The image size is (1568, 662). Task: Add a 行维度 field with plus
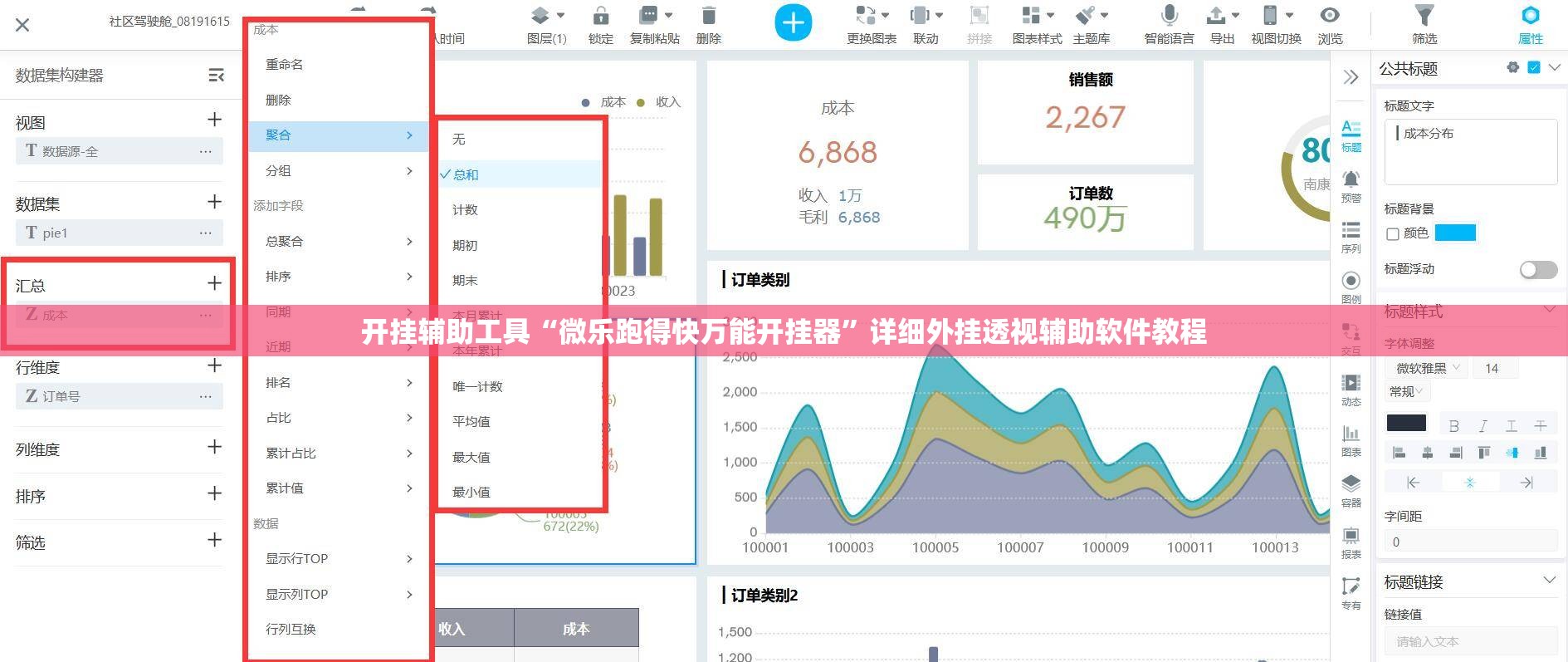pos(214,365)
